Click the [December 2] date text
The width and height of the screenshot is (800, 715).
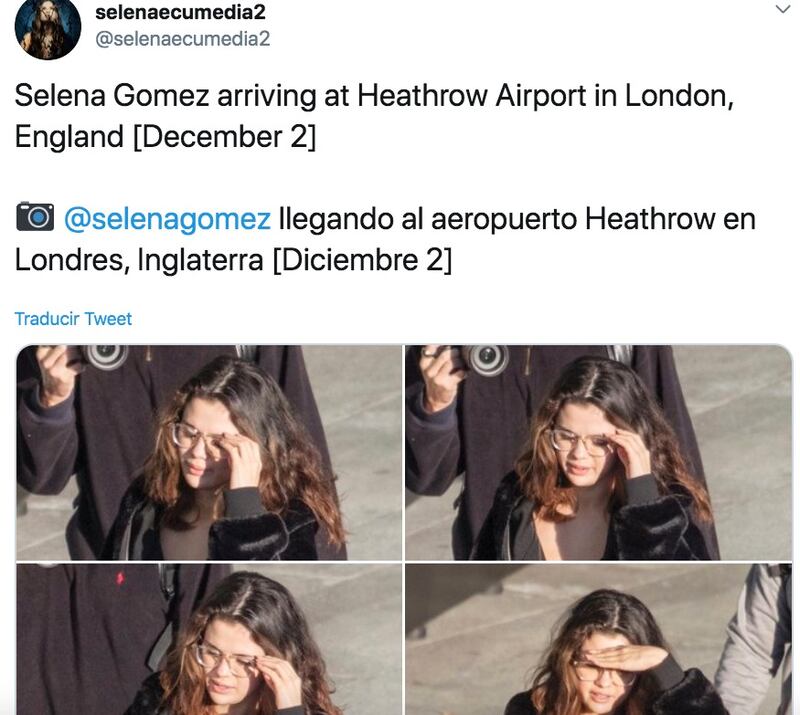(224, 137)
